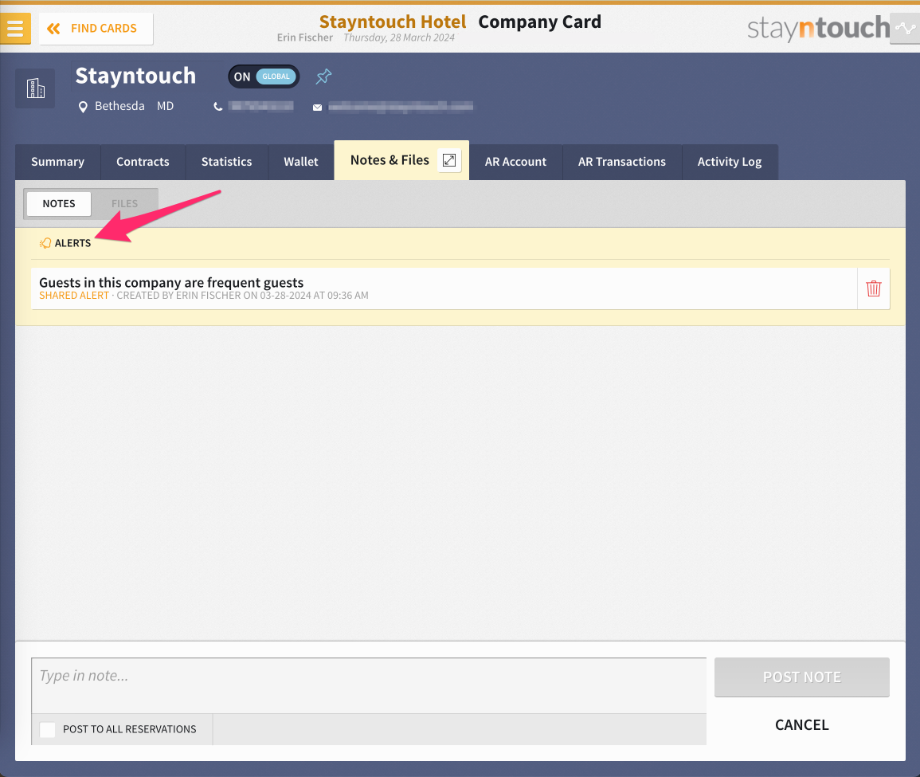This screenshot has height=777, width=920.
Task: Pin the Stayntouch company card
Action: (x=323, y=76)
